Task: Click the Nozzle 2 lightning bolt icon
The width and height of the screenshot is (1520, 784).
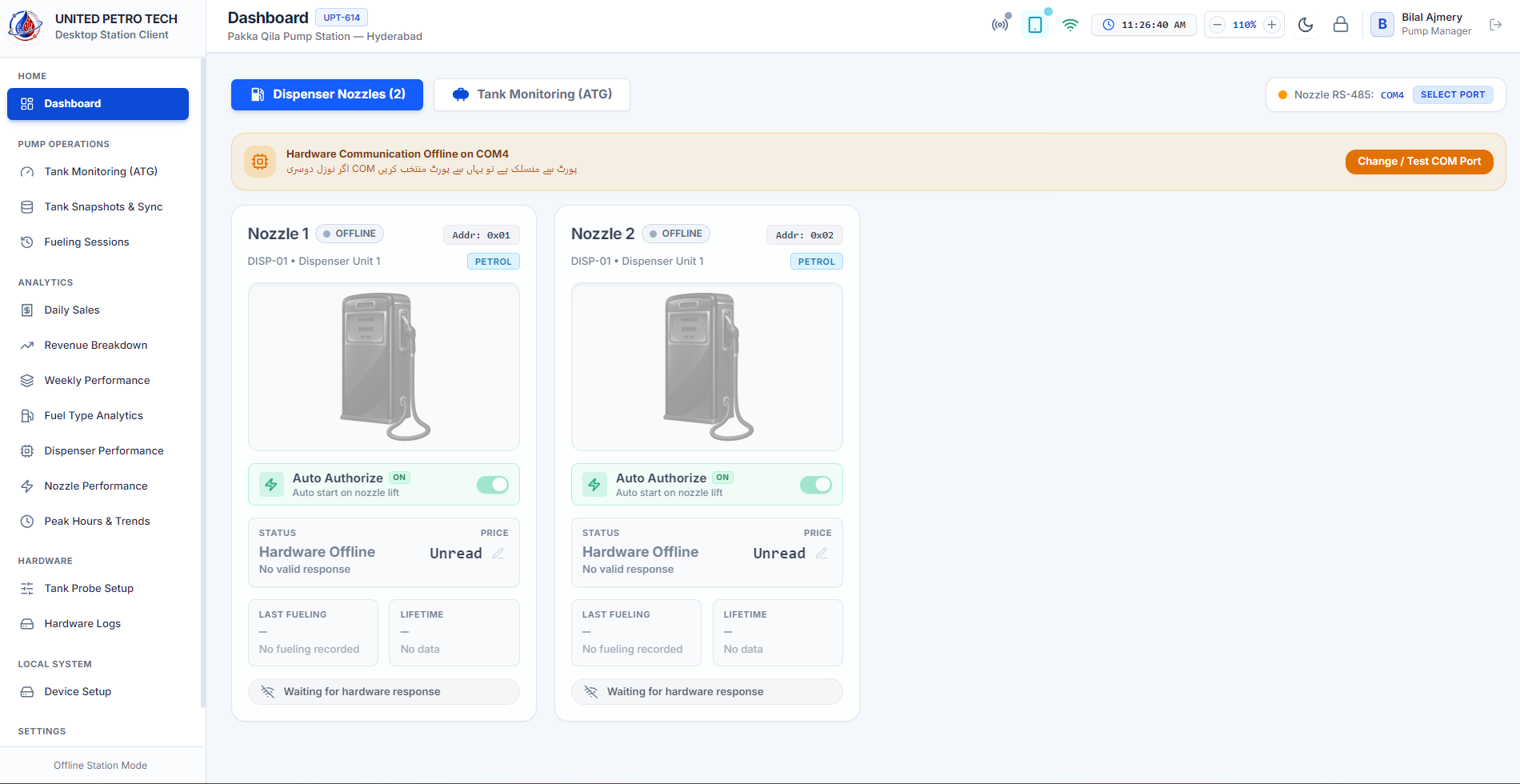Action: coord(594,484)
